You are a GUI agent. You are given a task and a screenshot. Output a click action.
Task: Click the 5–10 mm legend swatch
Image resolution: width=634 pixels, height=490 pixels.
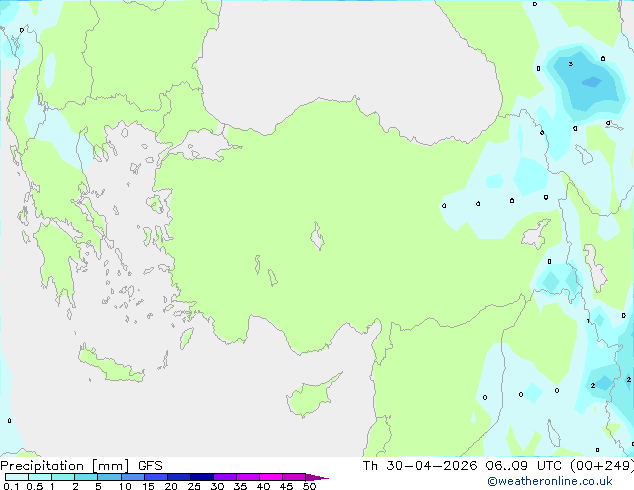[109, 477]
